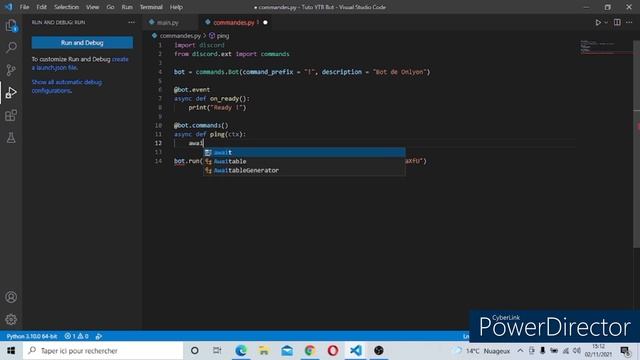Viewport: 640px width, 360px height.
Task: Split the editor to the right
Action: pos(617,22)
